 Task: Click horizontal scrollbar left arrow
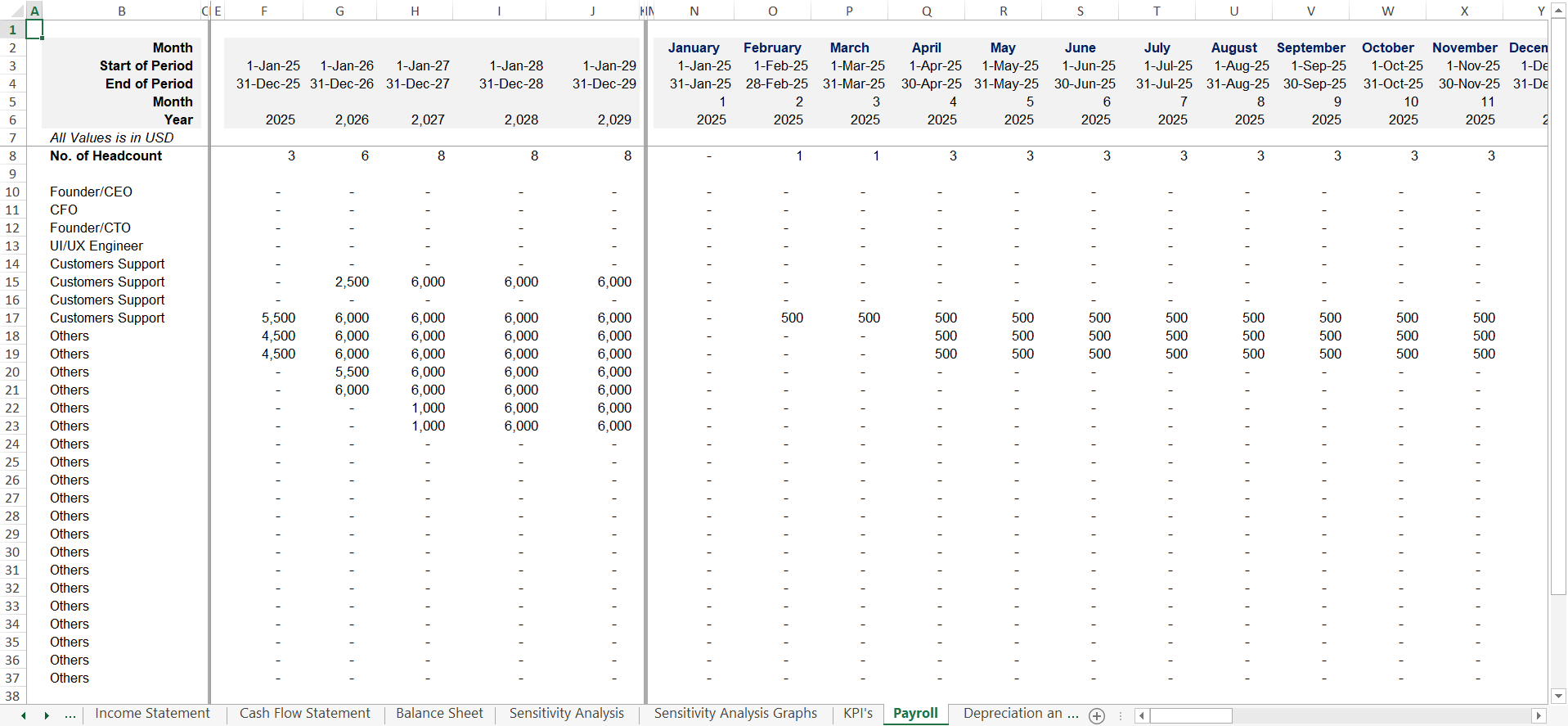(x=1141, y=715)
